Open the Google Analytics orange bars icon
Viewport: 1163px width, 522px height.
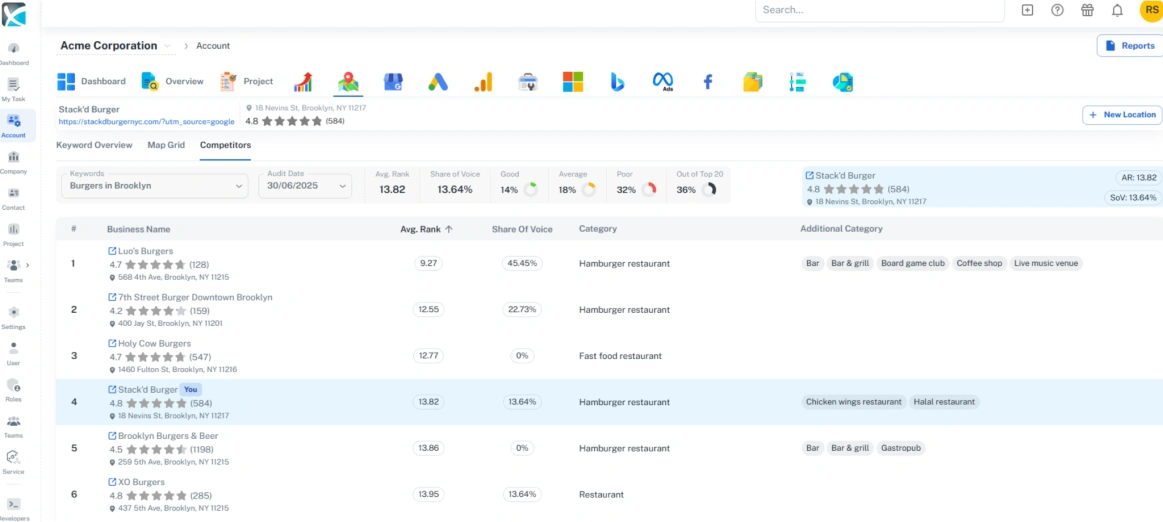click(x=483, y=82)
